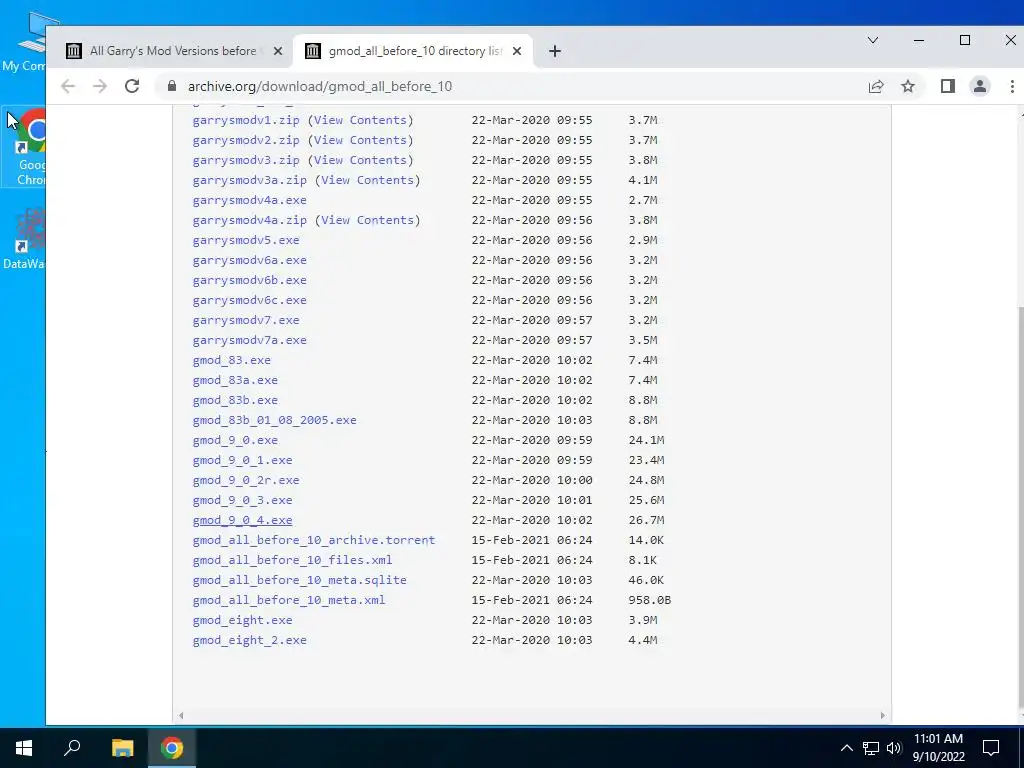Download gmod_83a.exe
This screenshot has height=768, width=1024.
(235, 380)
